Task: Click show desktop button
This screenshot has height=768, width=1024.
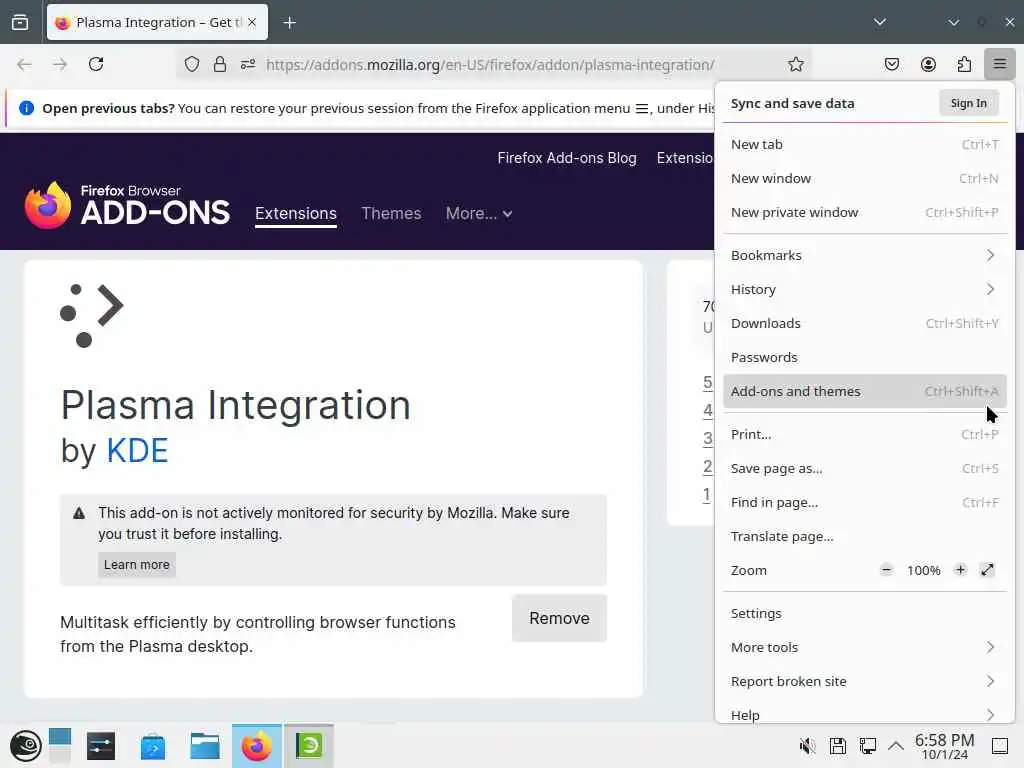Action: 1000,746
